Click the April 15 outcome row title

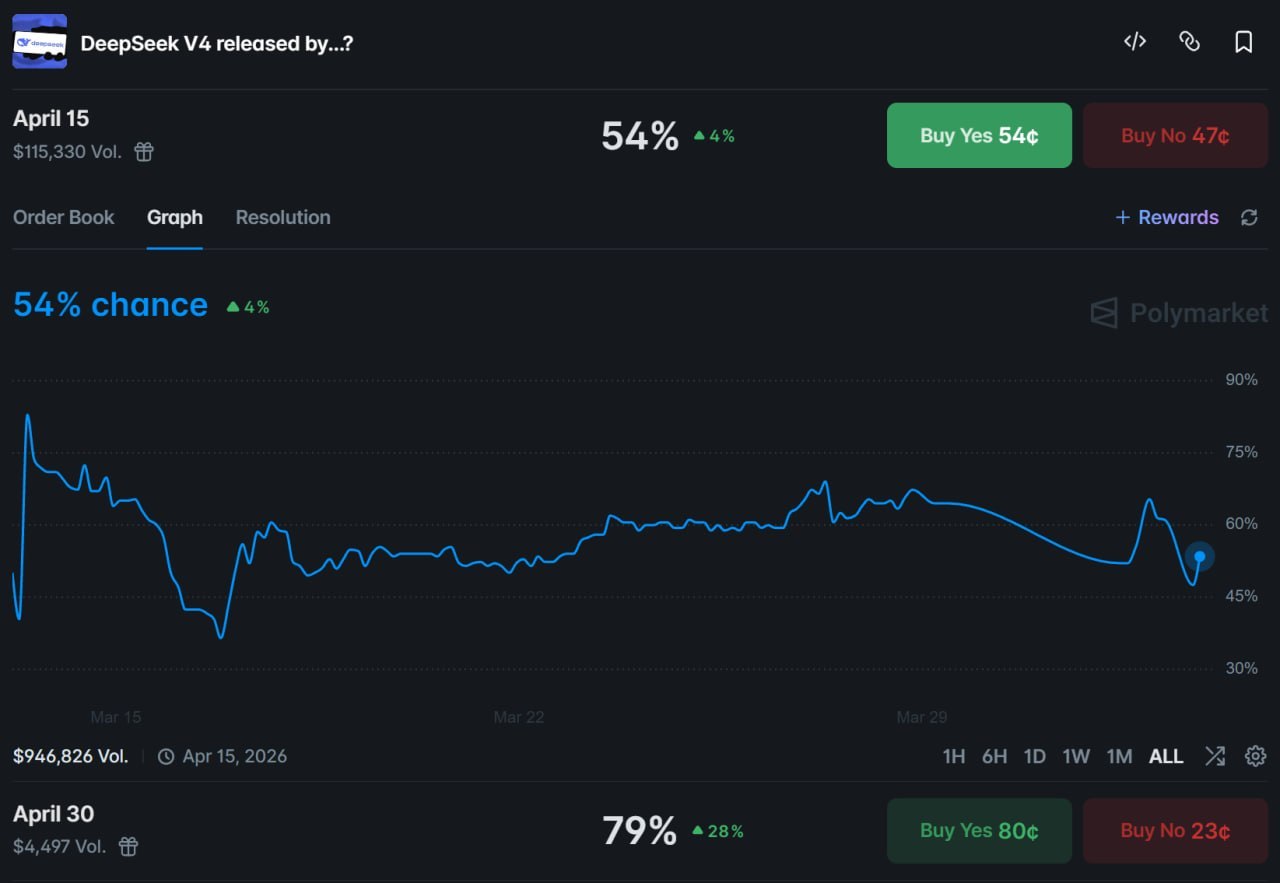pyautogui.click(x=51, y=119)
